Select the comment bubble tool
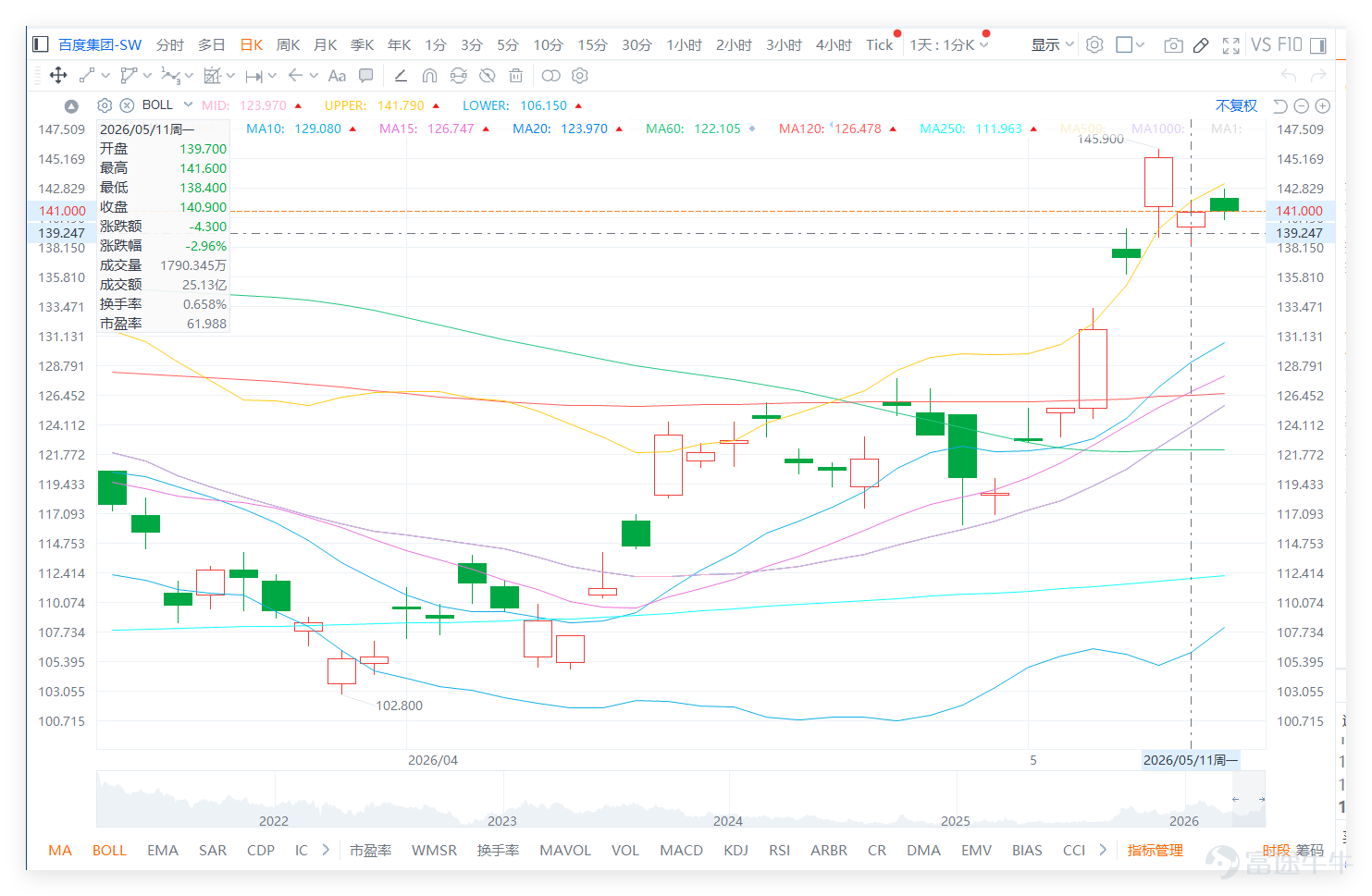The height and width of the screenshot is (896, 1372). pyautogui.click(x=366, y=76)
